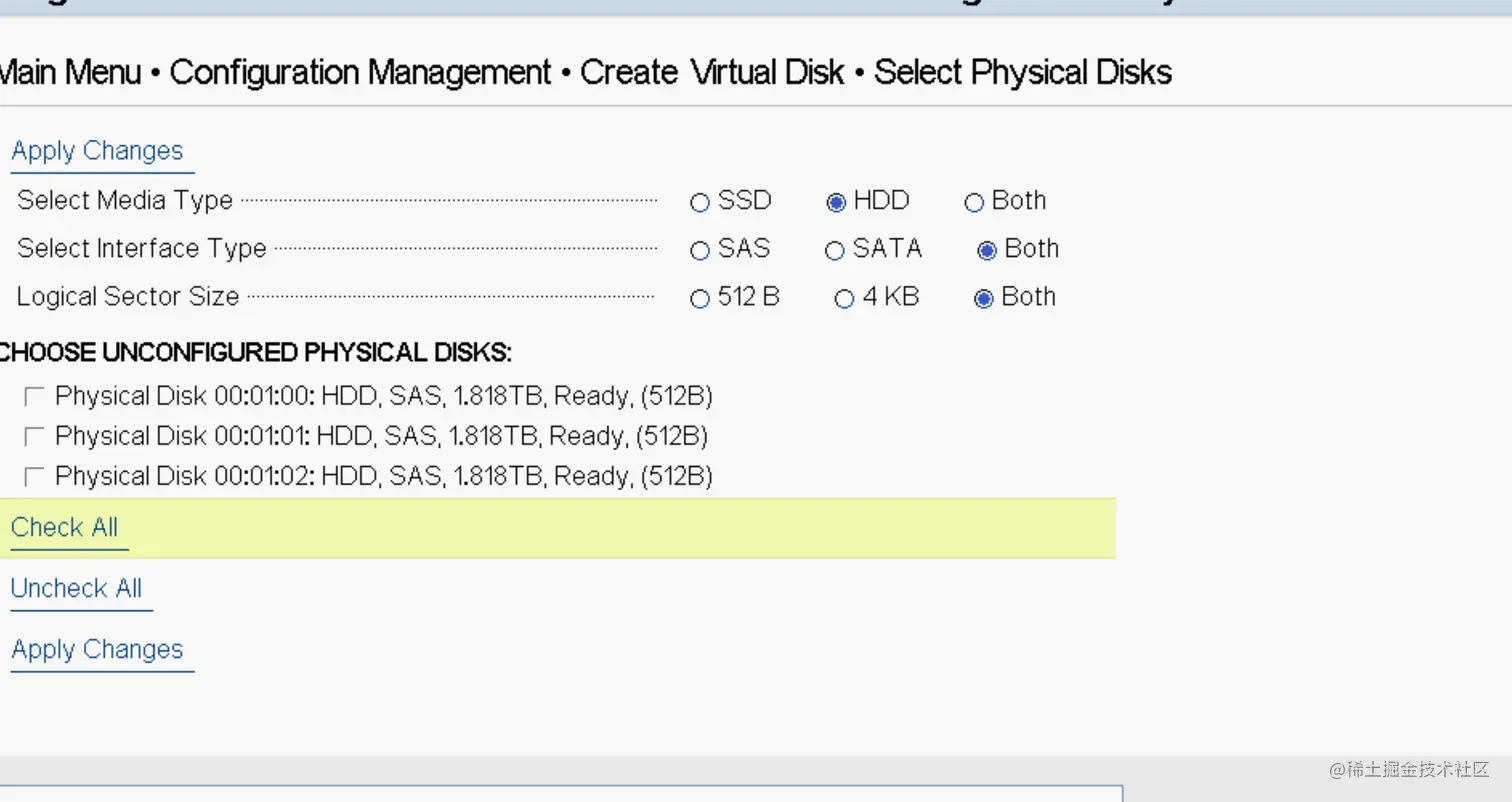Click the bottom Apply Changes link
The width and height of the screenshot is (1512, 802).
[x=97, y=650]
